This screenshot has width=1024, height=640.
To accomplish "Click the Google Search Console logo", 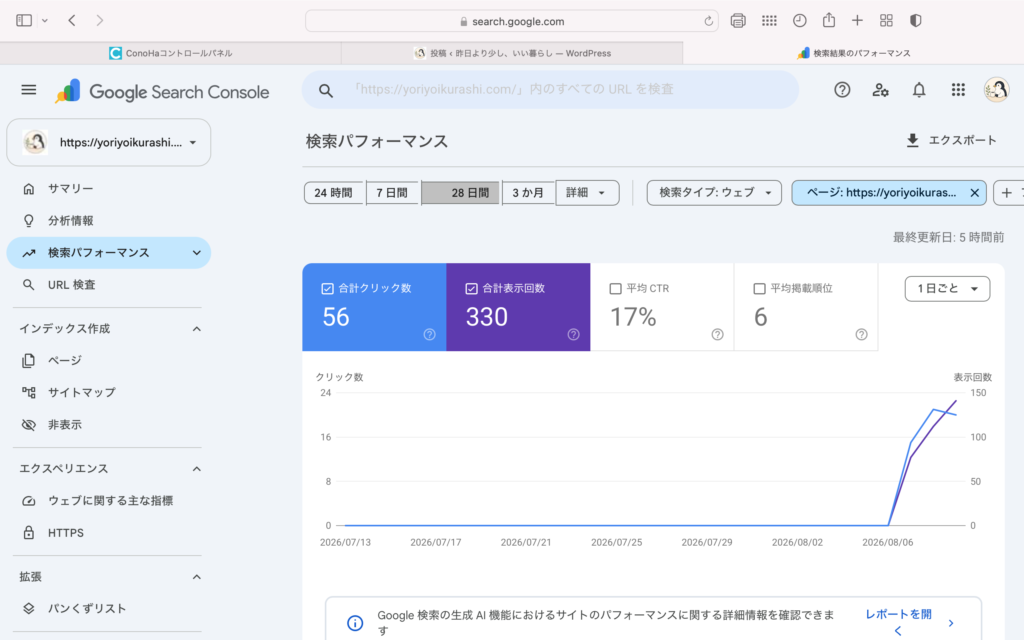I will [161, 92].
